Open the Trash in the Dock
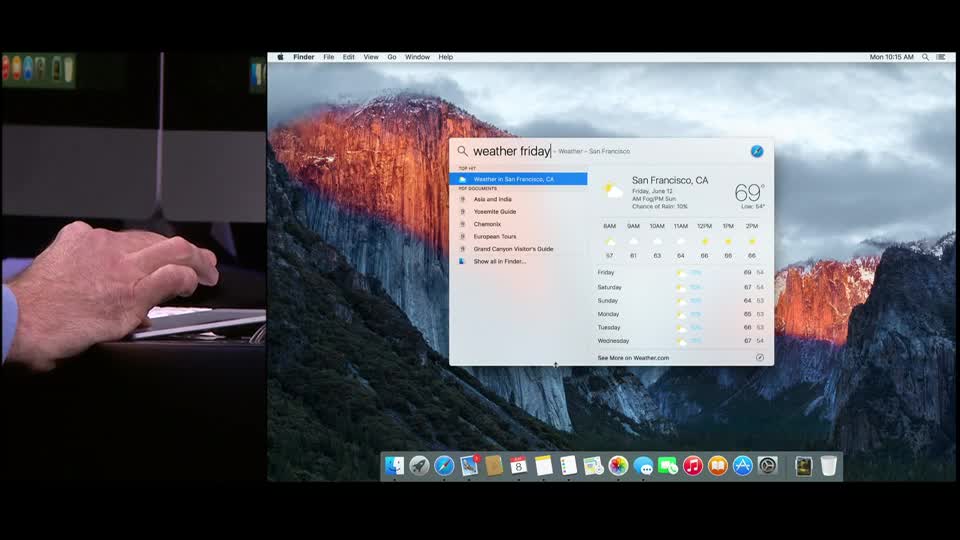This screenshot has height=540, width=960. [x=829, y=466]
